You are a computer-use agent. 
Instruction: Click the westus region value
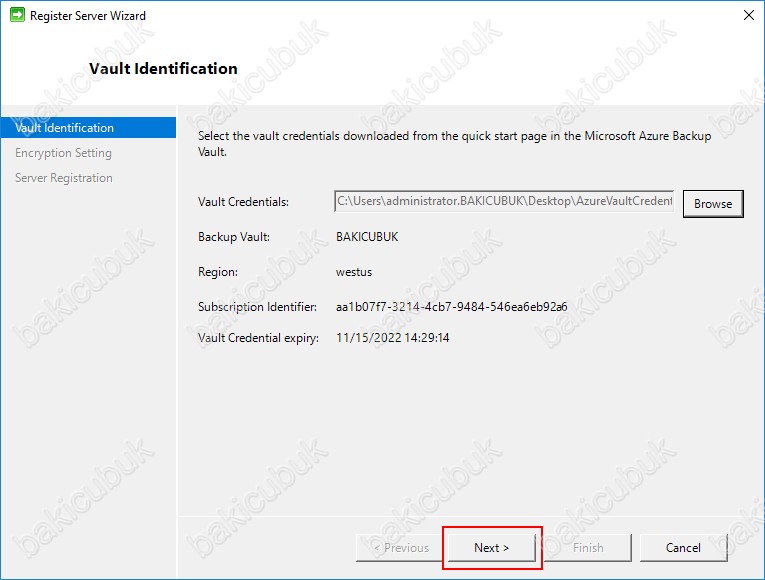354,272
